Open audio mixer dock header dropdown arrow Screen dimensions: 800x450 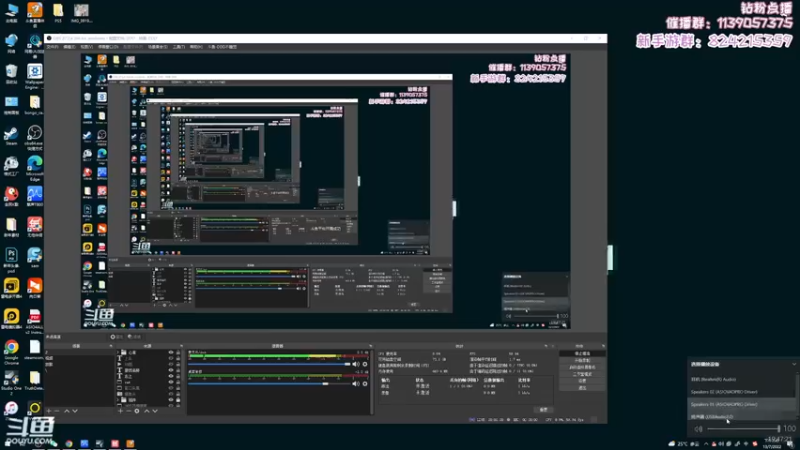370,346
